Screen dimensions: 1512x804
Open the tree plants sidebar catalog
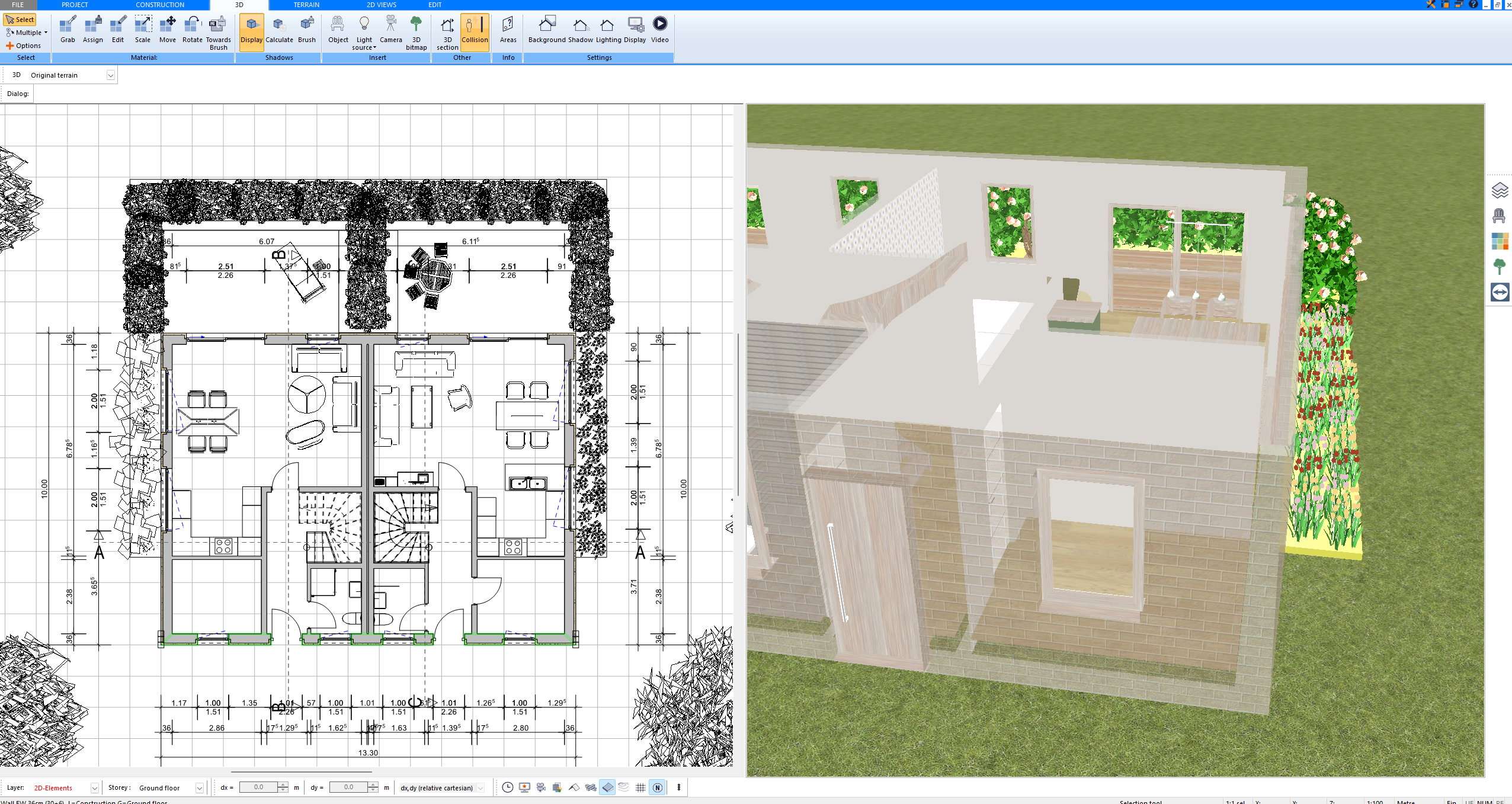[1500, 267]
